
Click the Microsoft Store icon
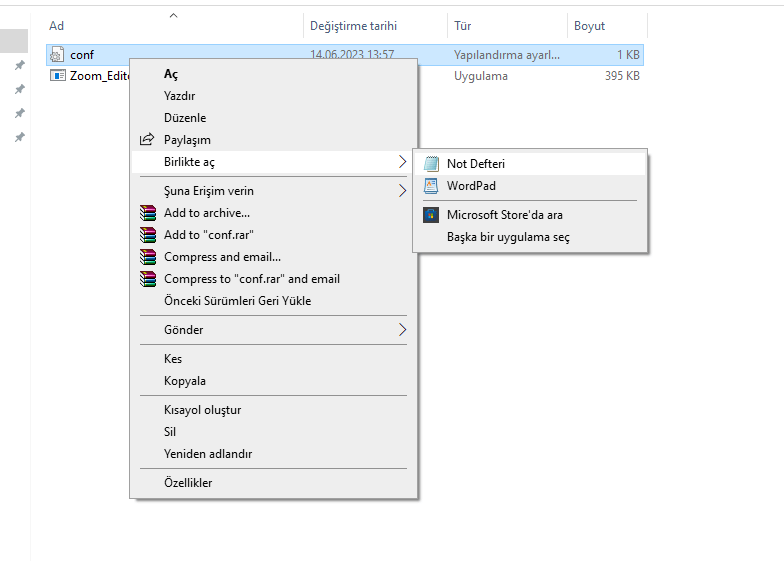431,214
